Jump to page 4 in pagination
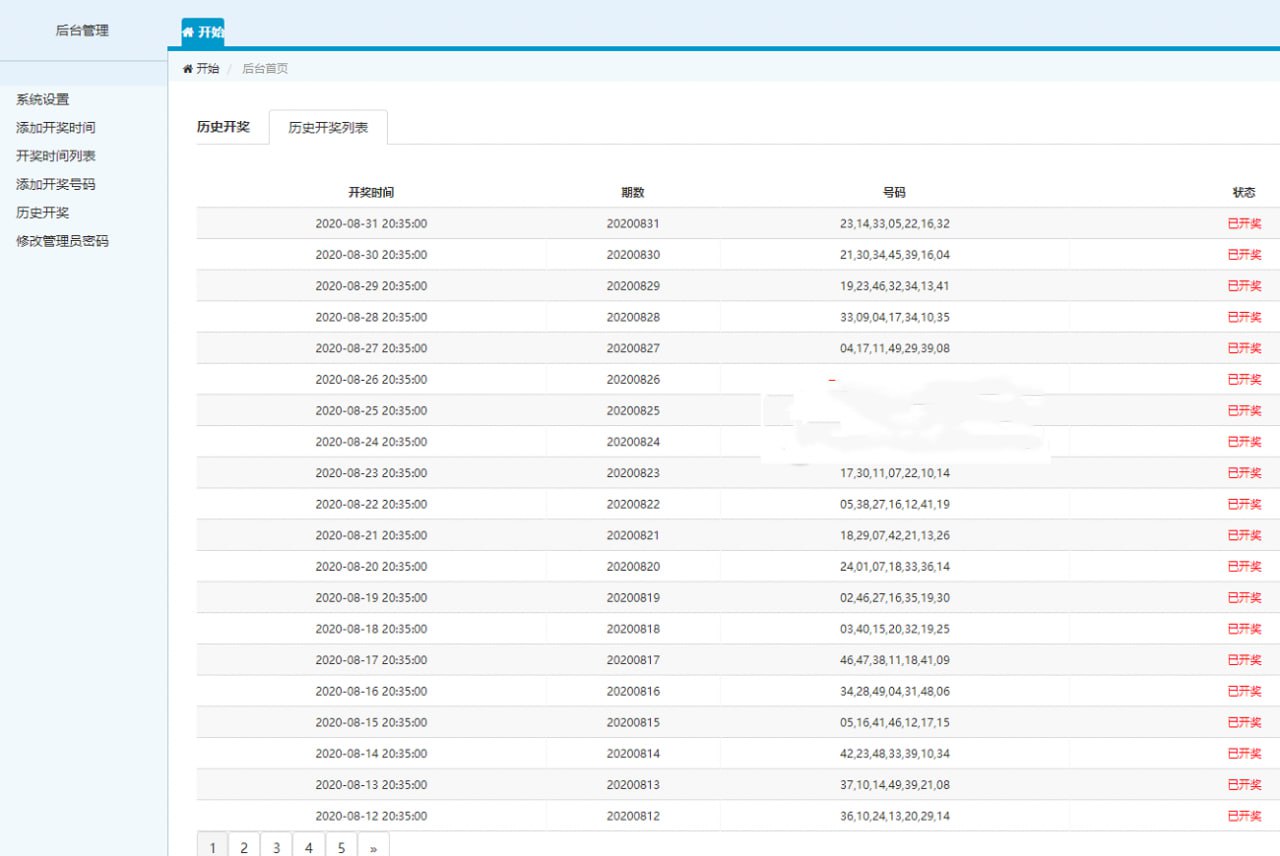 (x=309, y=847)
